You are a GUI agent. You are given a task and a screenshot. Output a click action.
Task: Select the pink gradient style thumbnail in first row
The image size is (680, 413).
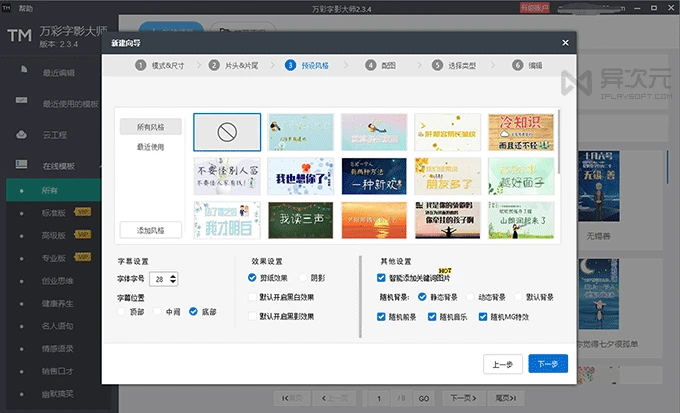click(x=374, y=132)
